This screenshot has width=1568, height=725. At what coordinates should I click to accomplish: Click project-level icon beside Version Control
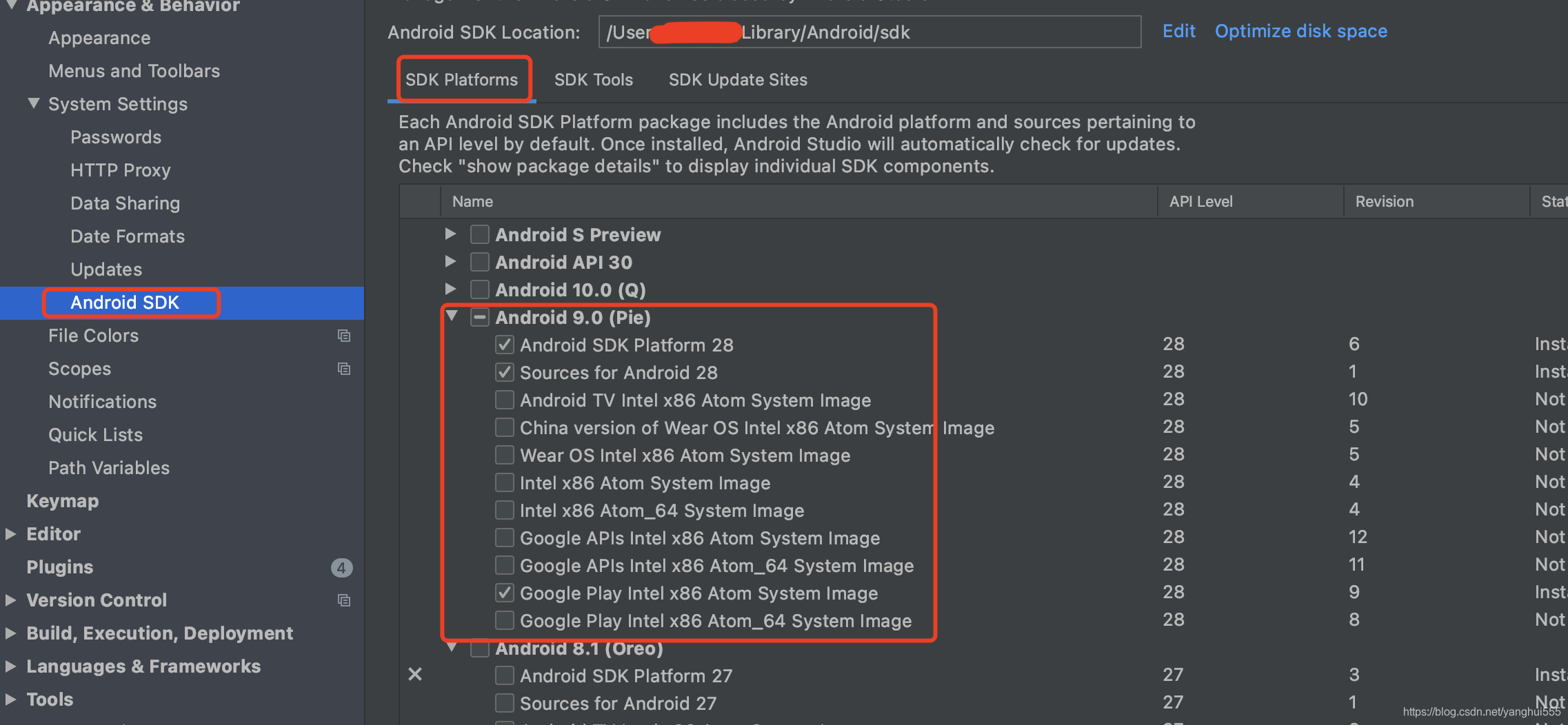click(x=343, y=600)
